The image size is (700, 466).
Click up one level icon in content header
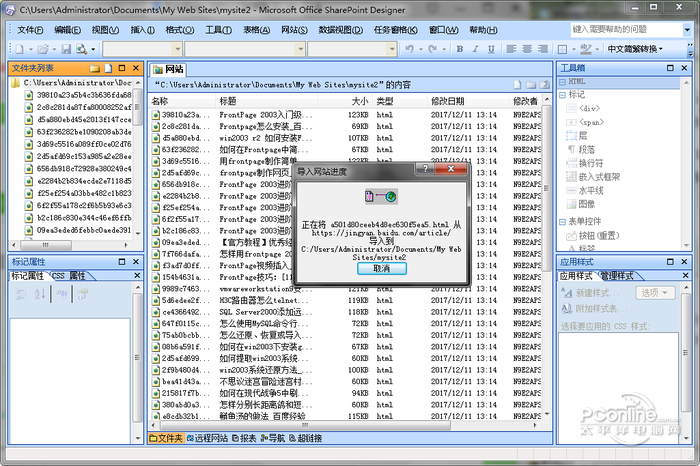coord(544,85)
